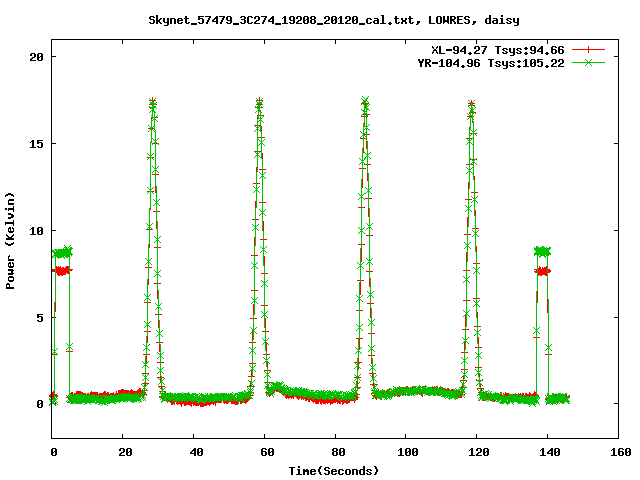
Task: Click the top of the first peak near 30 seconds
Action: pyautogui.click(x=153, y=103)
